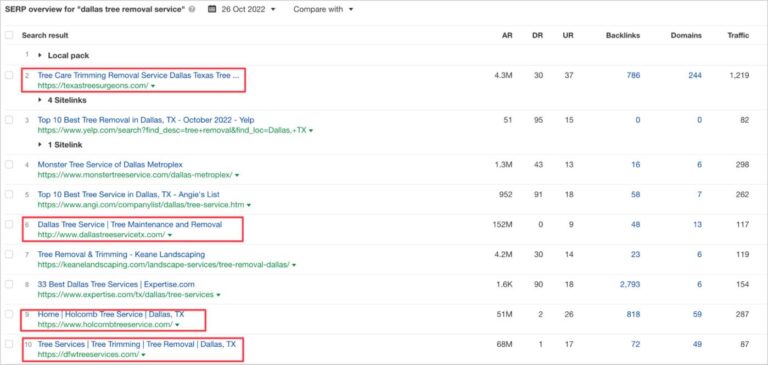The image size is (768, 365).
Task: Click the yelp.com search URL
Action: (172, 131)
